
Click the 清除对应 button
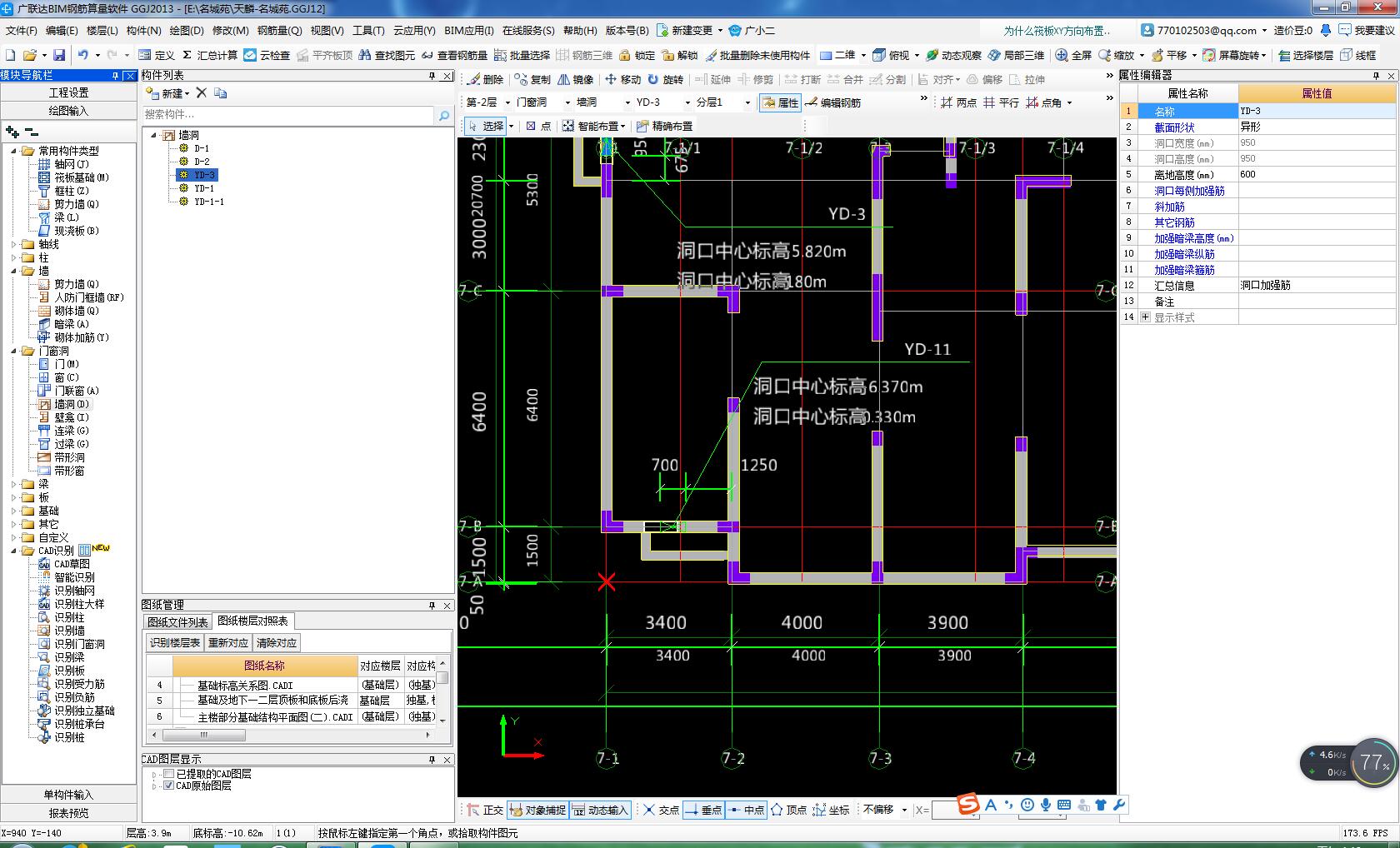click(276, 643)
